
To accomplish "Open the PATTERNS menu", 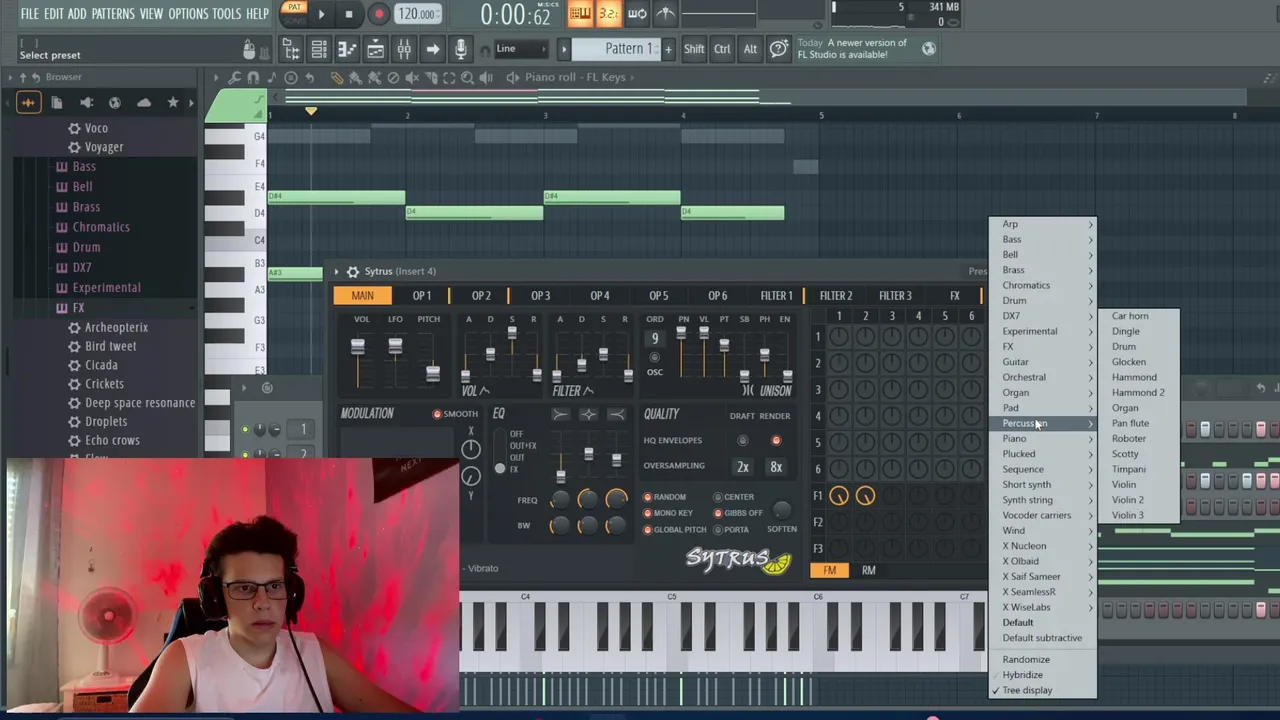I will 113,14.
